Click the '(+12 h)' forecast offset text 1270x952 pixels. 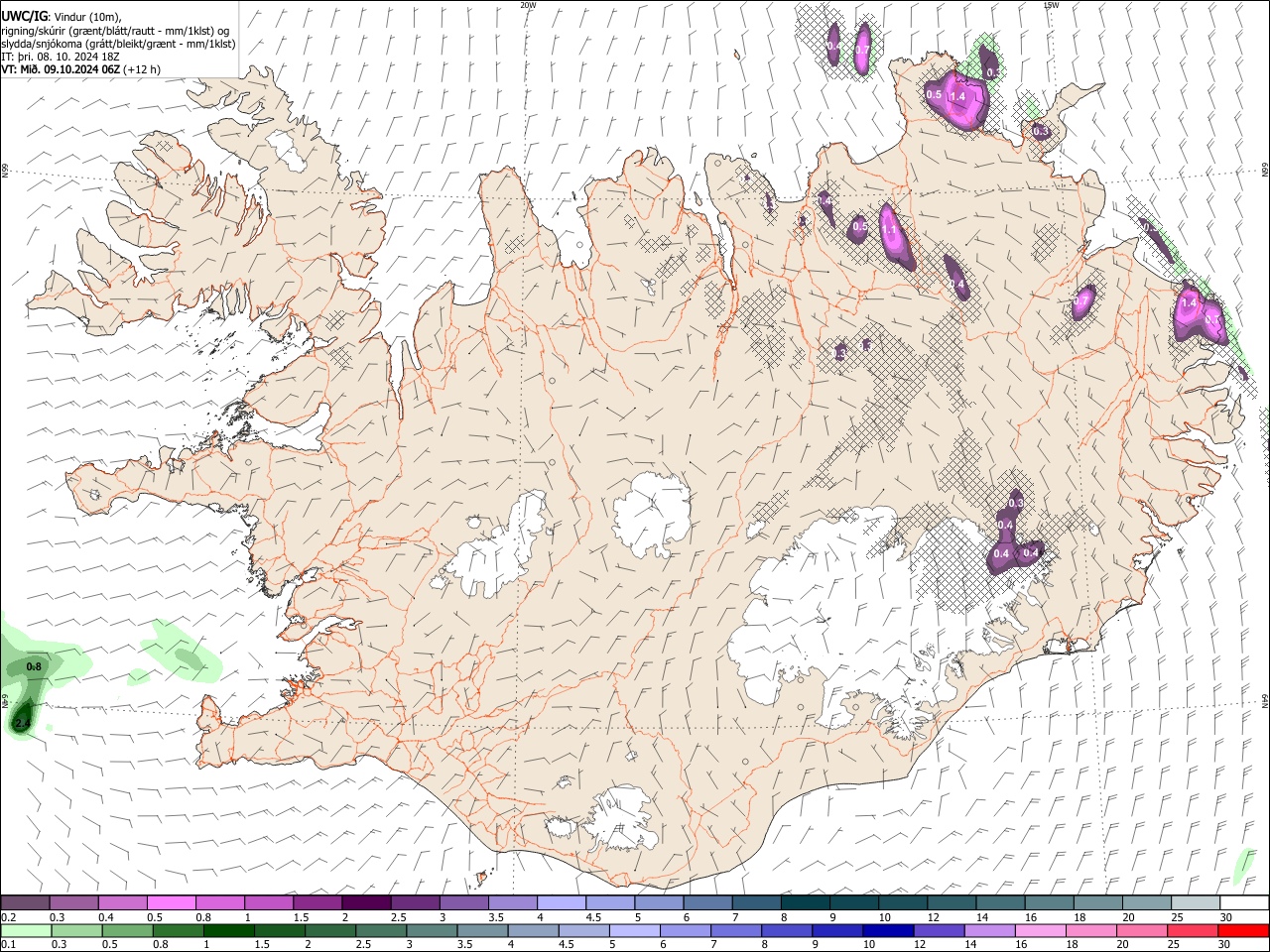(143, 69)
